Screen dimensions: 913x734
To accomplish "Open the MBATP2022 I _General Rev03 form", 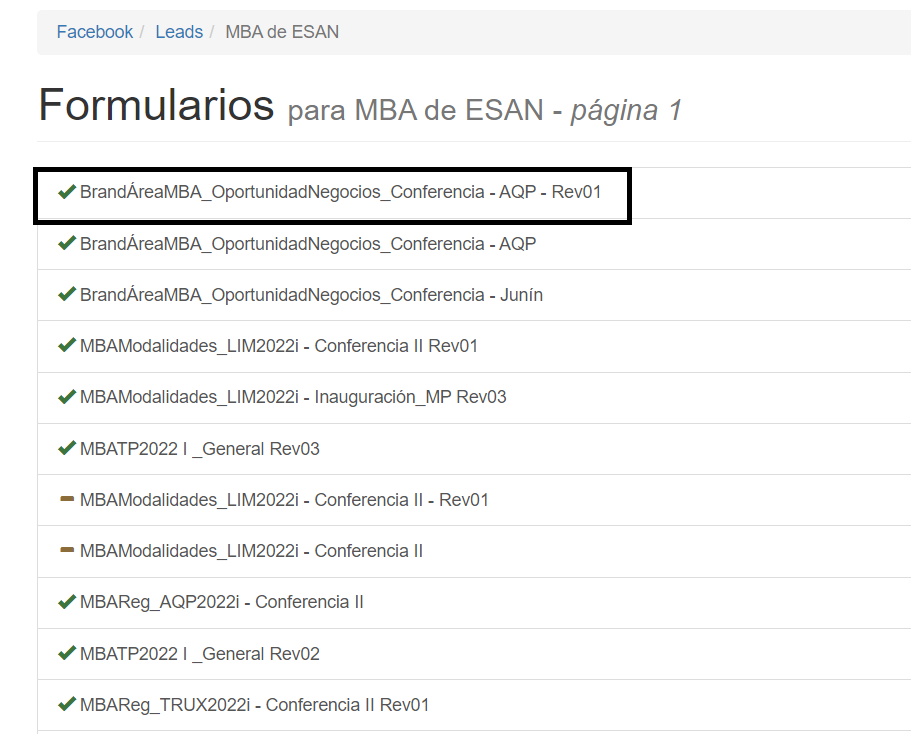I will (199, 449).
